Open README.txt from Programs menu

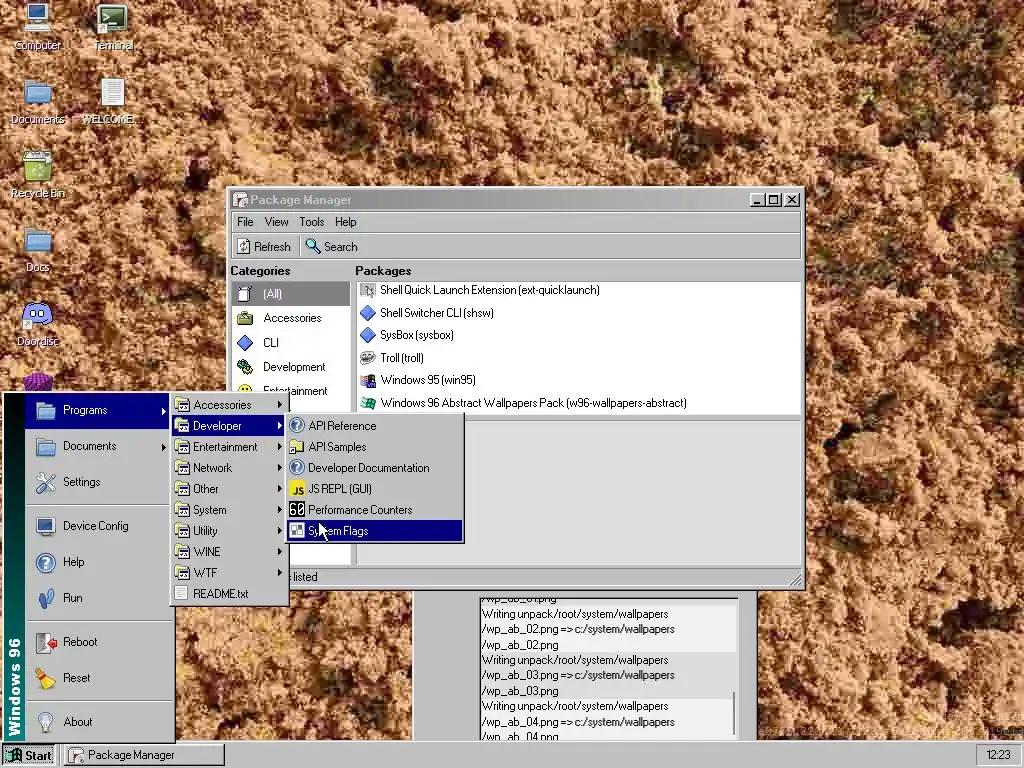tap(229, 594)
